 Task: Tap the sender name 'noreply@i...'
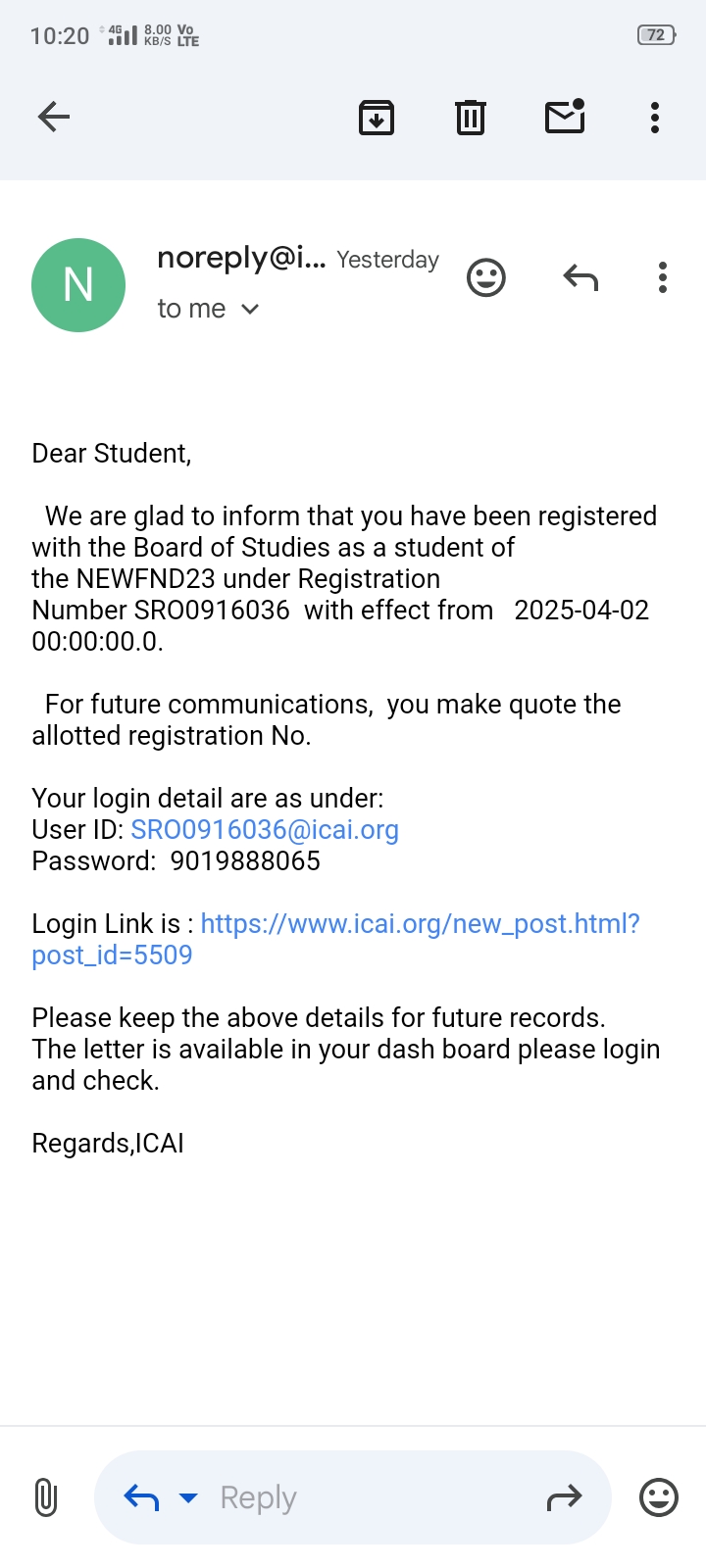point(241,258)
